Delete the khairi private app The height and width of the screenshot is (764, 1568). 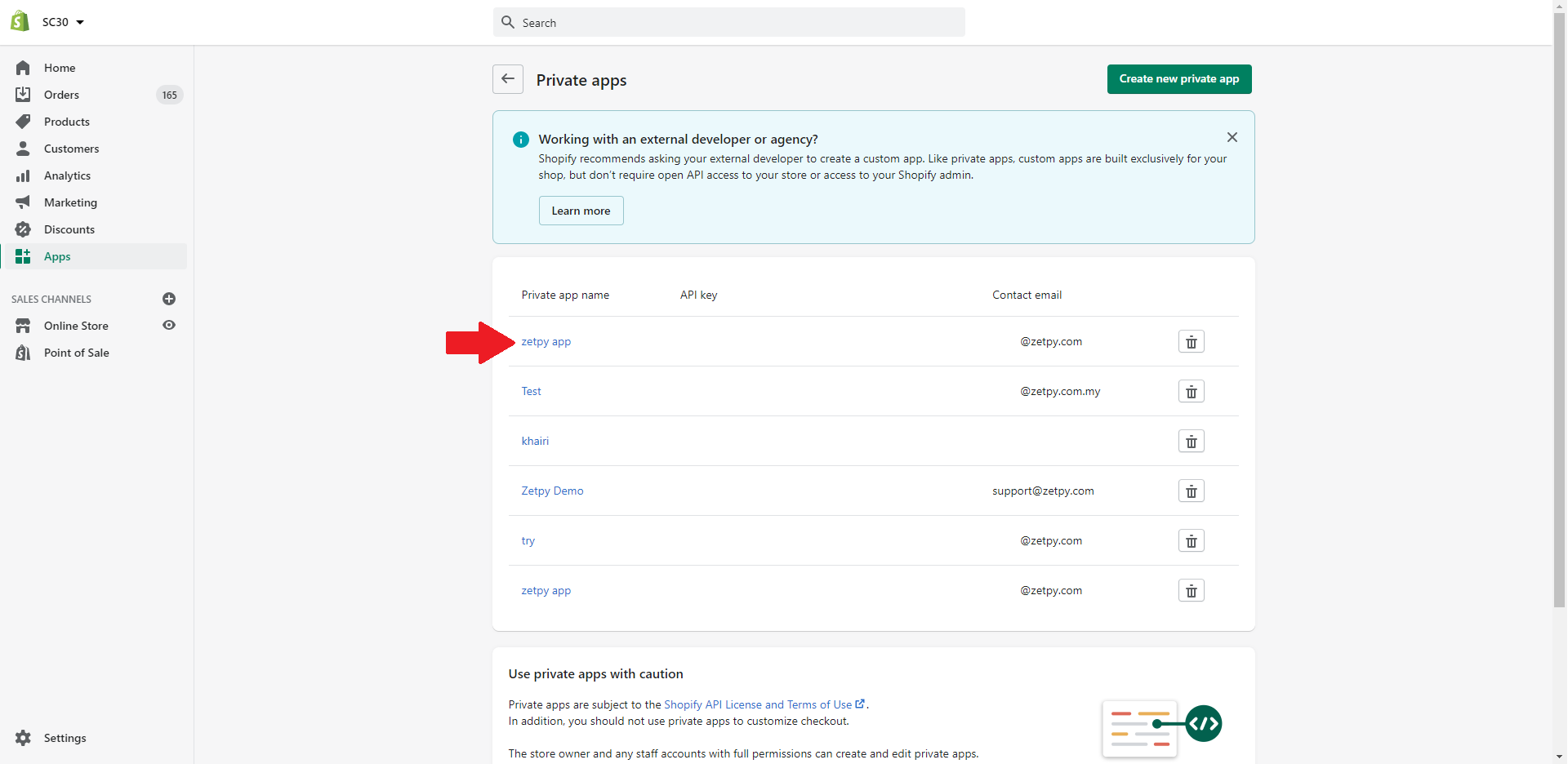tap(1191, 442)
